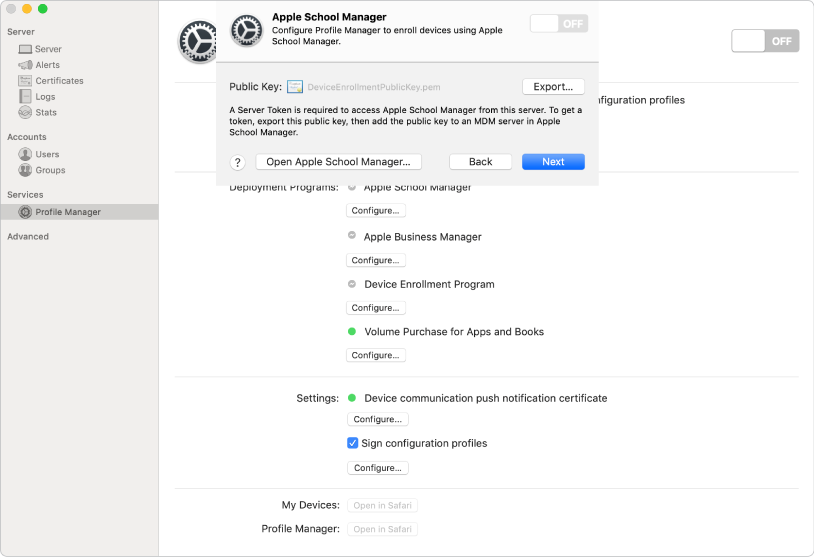Open the Logs icon in sidebar
The width and height of the screenshot is (814, 559).
point(26,97)
